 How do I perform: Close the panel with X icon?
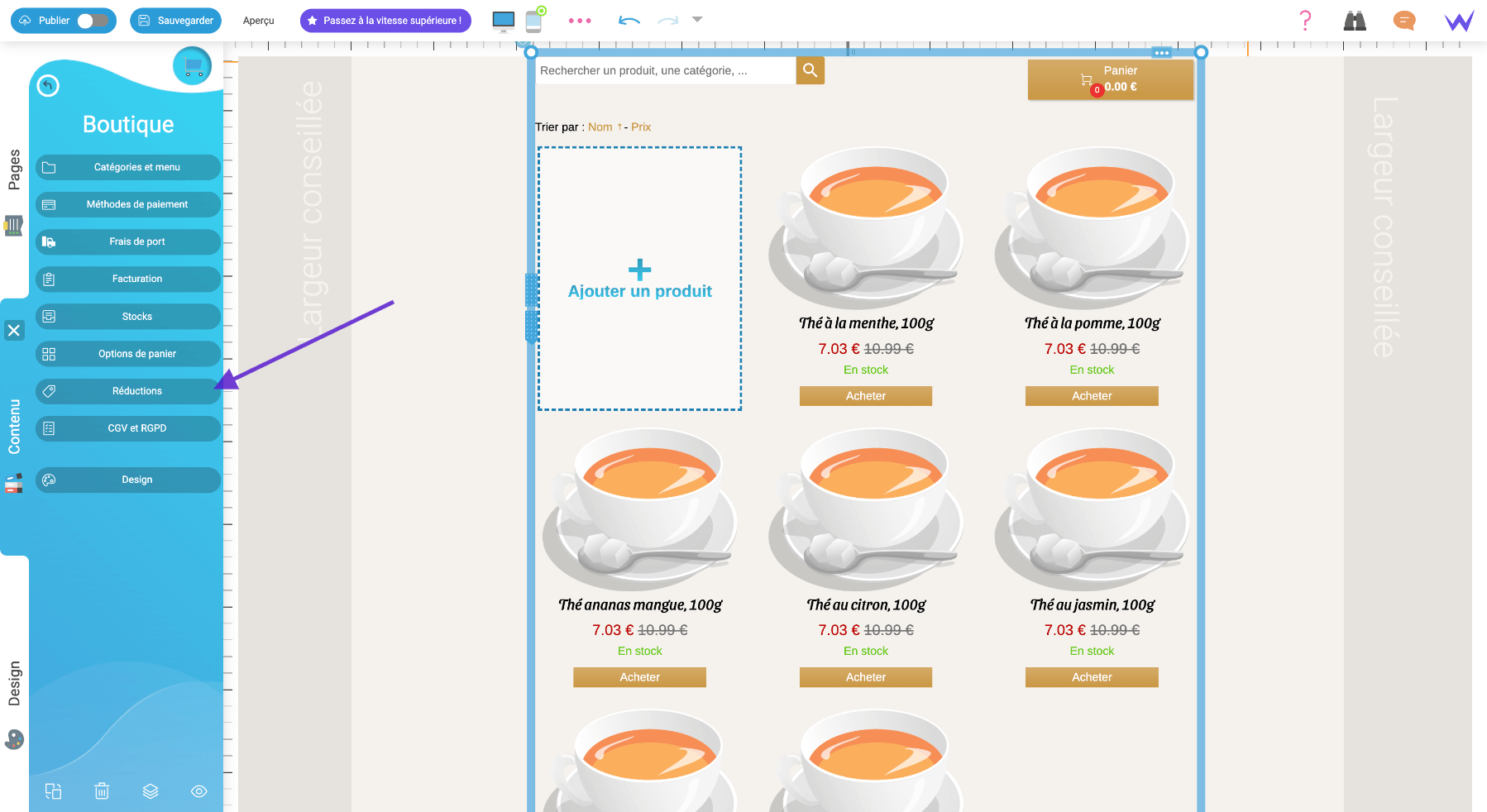coord(14,331)
